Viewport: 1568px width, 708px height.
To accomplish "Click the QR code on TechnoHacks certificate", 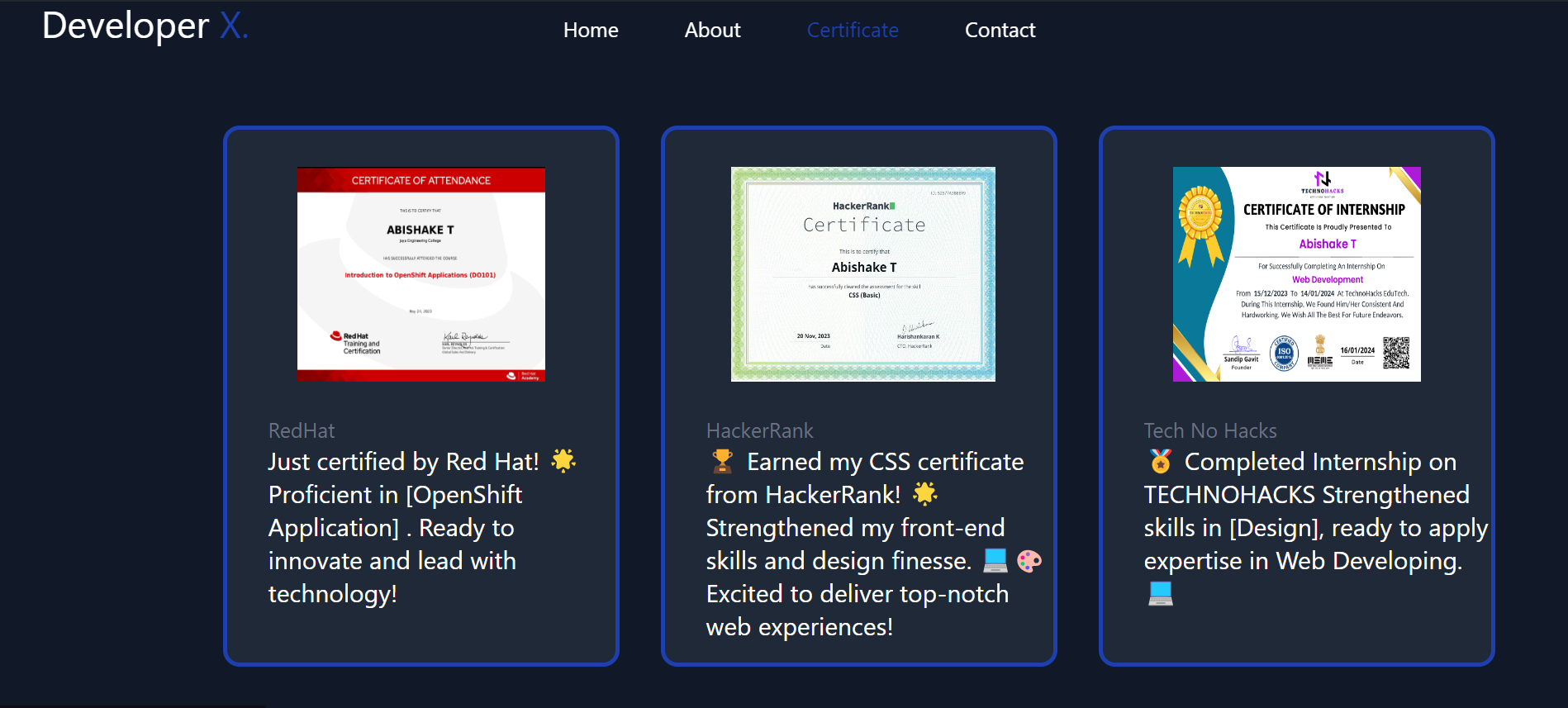I will 1396,353.
